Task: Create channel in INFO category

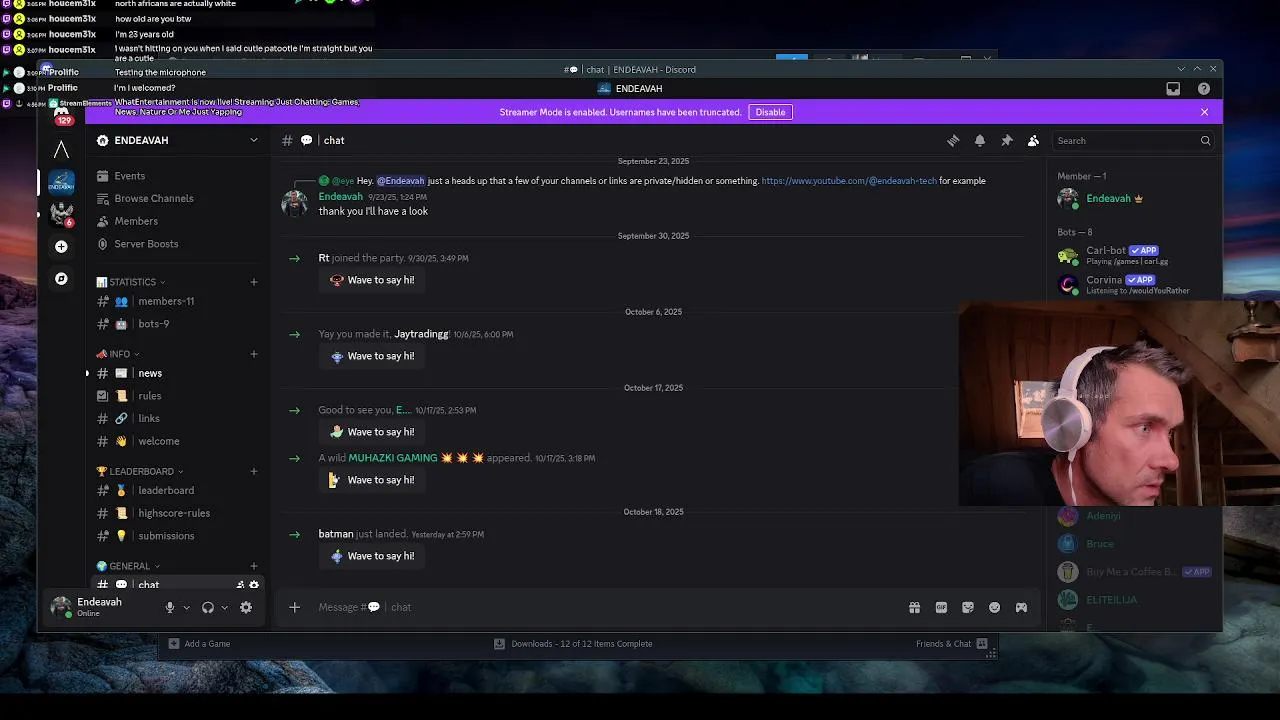Action: click(254, 354)
